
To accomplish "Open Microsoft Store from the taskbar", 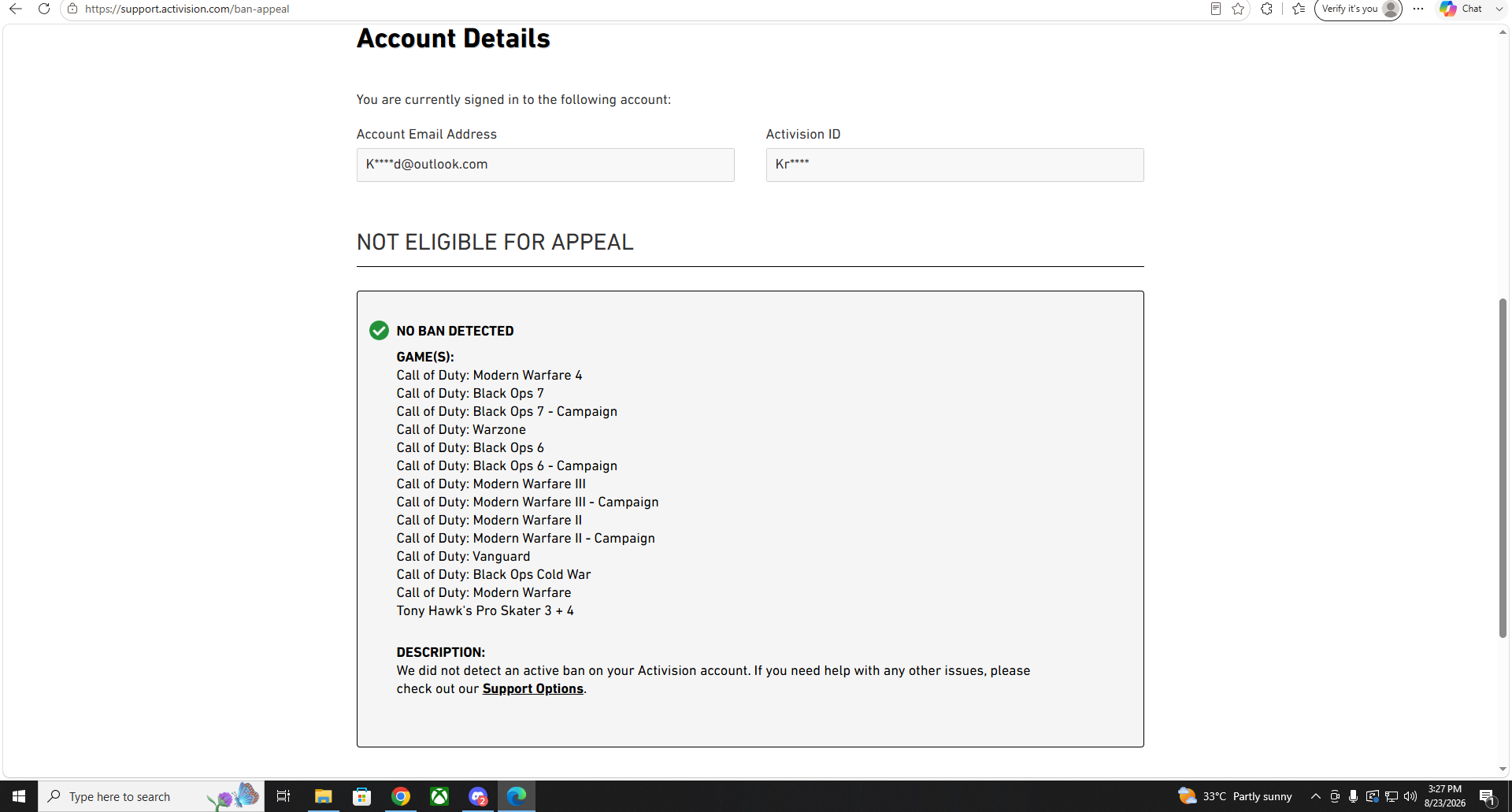I will [361, 796].
